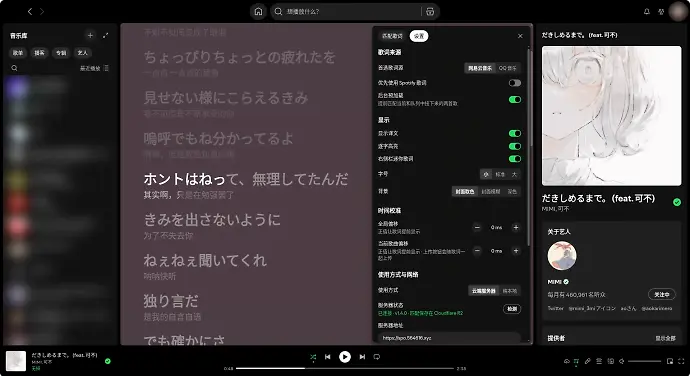
Task: Navigate back with the left arrow
Action: click(30, 11)
